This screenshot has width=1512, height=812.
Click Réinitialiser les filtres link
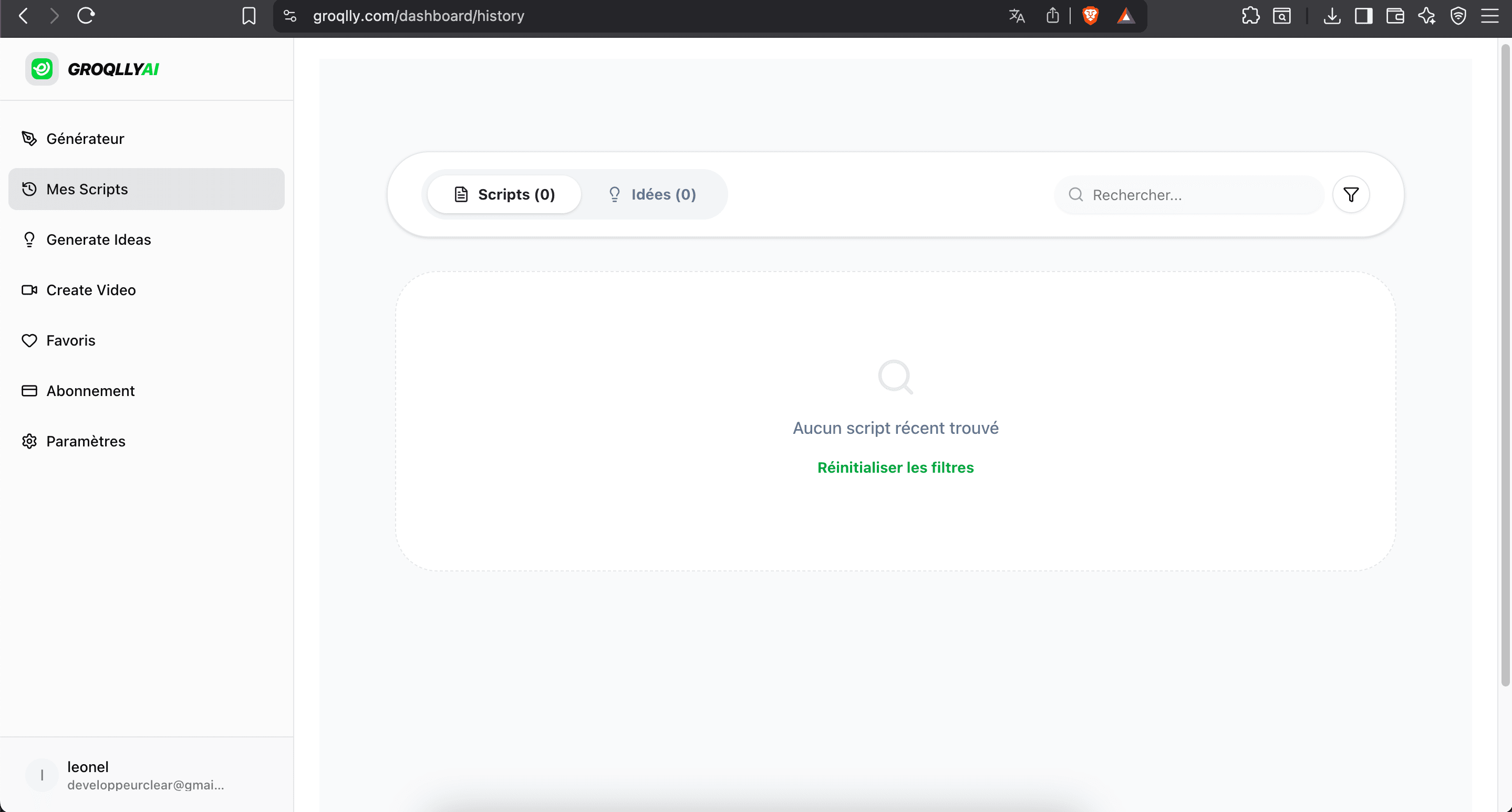click(895, 467)
